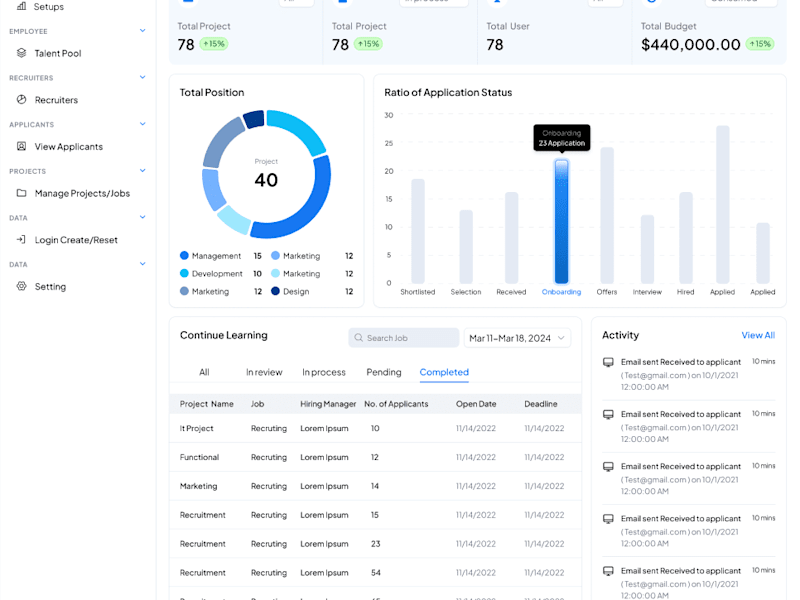Viewport: 800px width, 600px height.
Task: Click the View Applicants person icon
Action: click(21, 146)
